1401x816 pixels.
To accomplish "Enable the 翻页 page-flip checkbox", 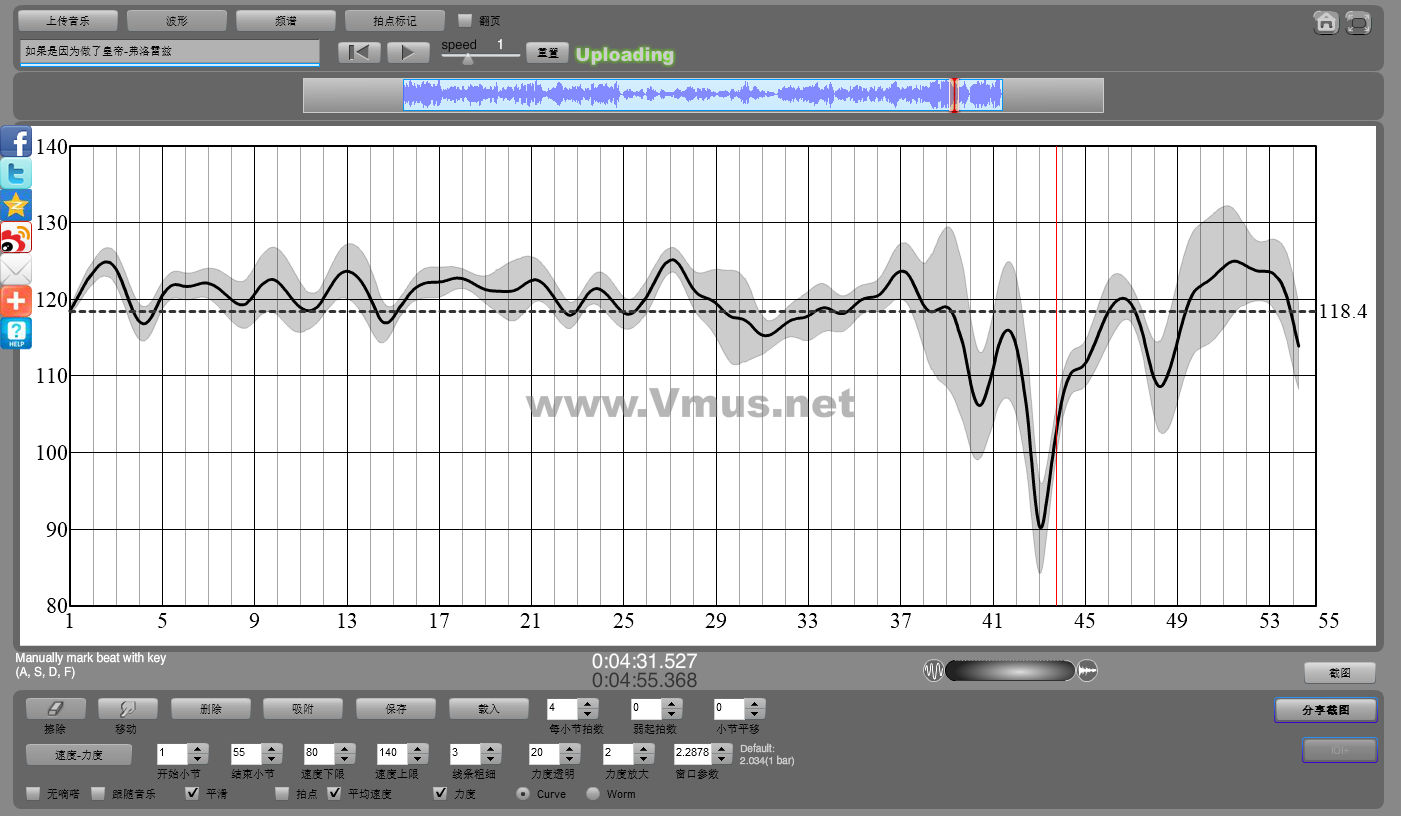I will coord(464,20).
